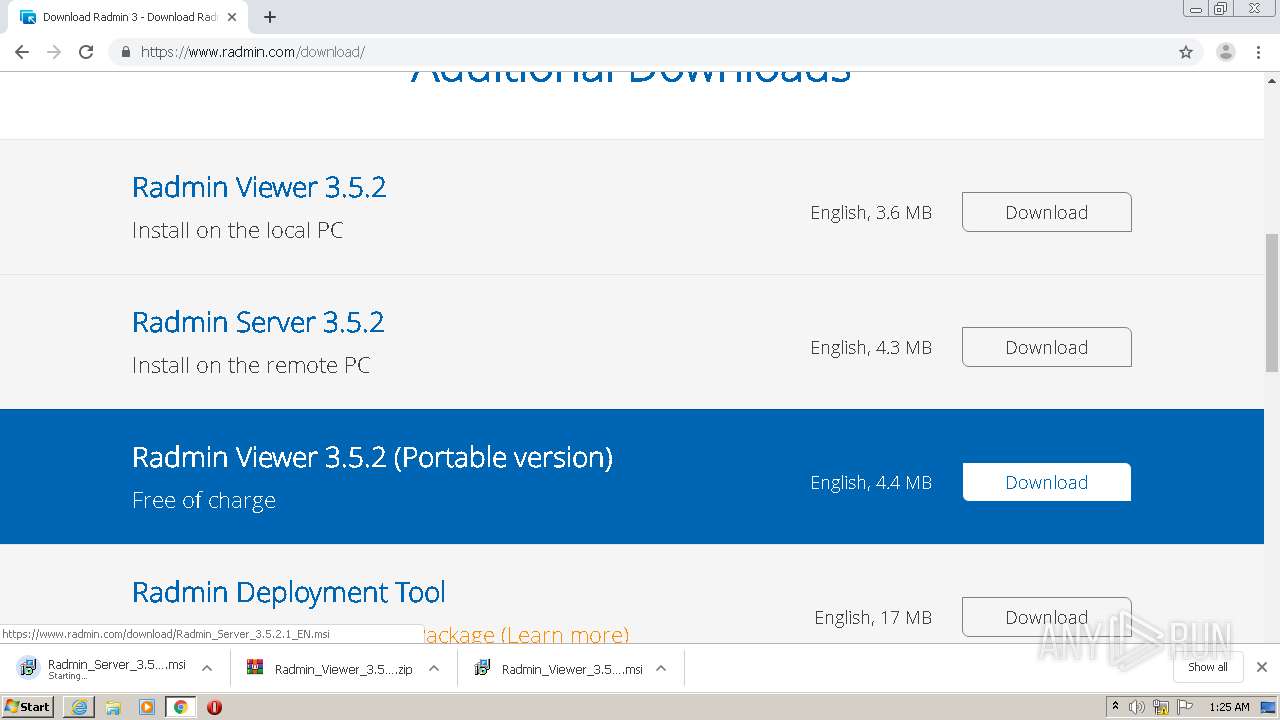The image size is (1280, 720).
Task: Click the Install on the local PC text
Action: coord(238,230)
